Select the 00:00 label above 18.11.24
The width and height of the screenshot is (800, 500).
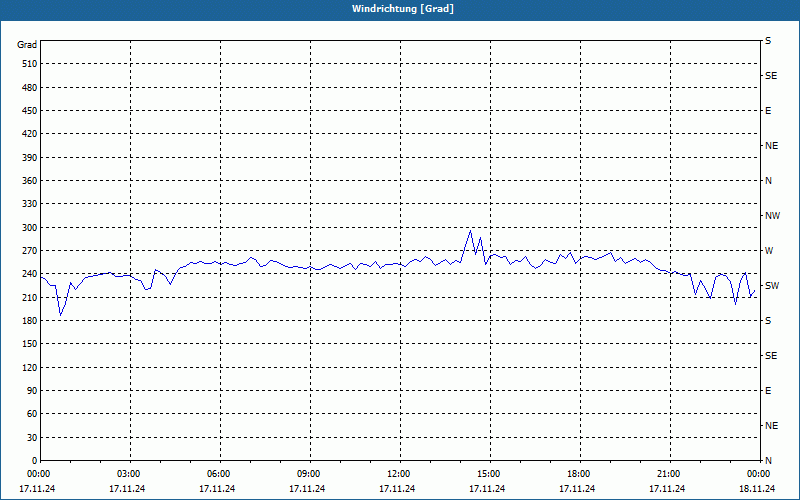[x=760, y=474]
